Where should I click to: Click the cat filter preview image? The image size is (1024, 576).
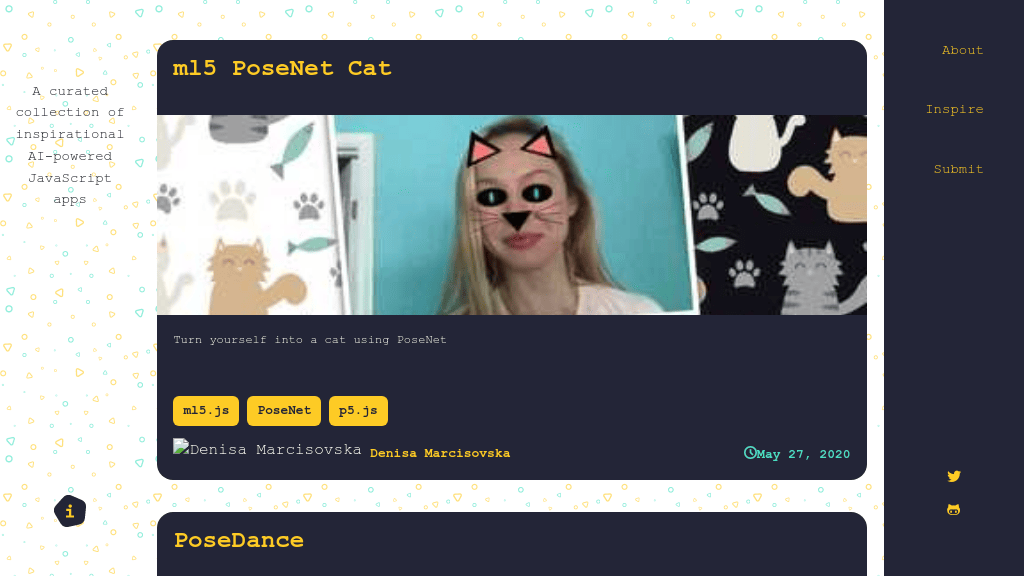pyautogui.click(x=512, y=215)
